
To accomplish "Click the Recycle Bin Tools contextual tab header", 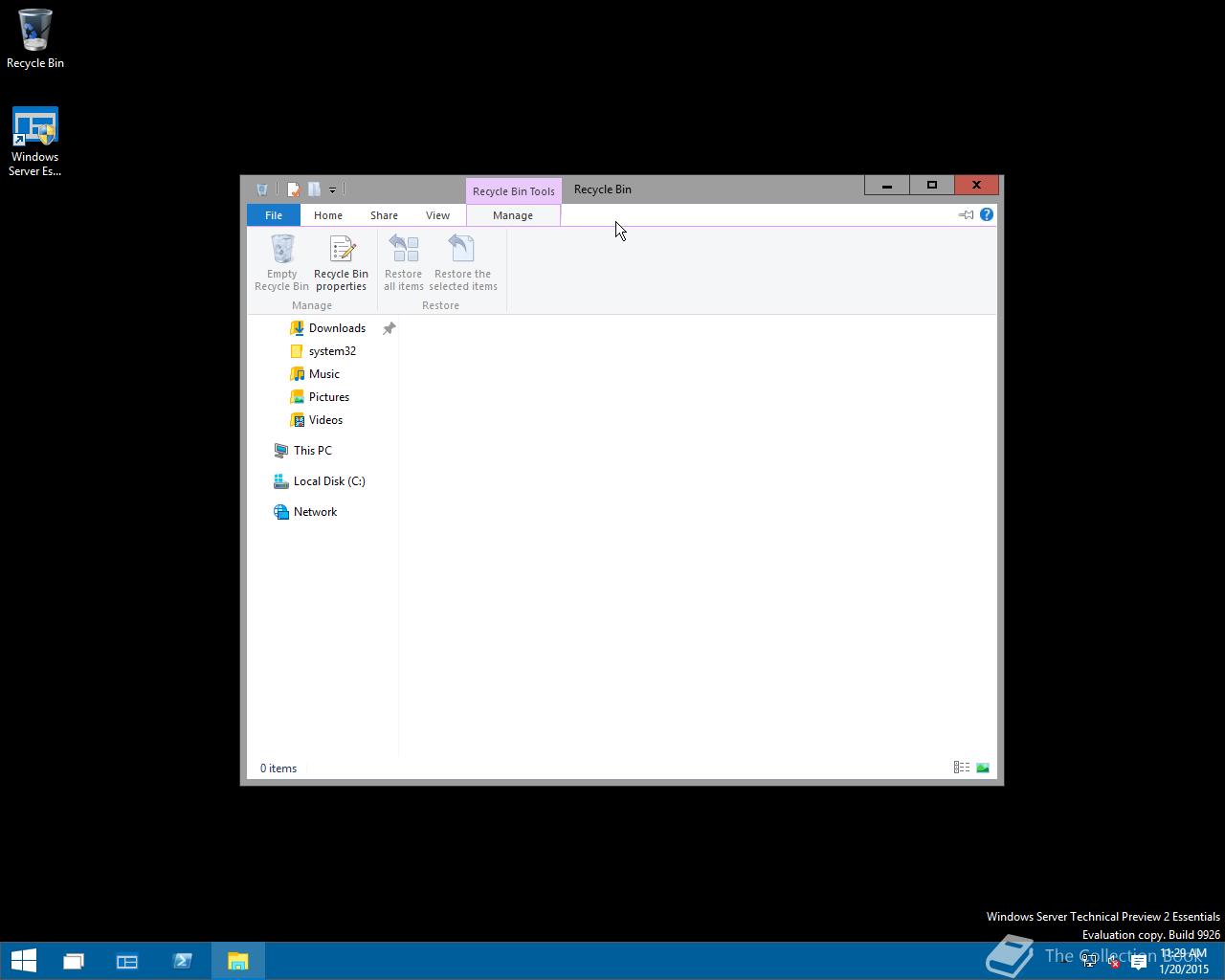I will [514, 190].
